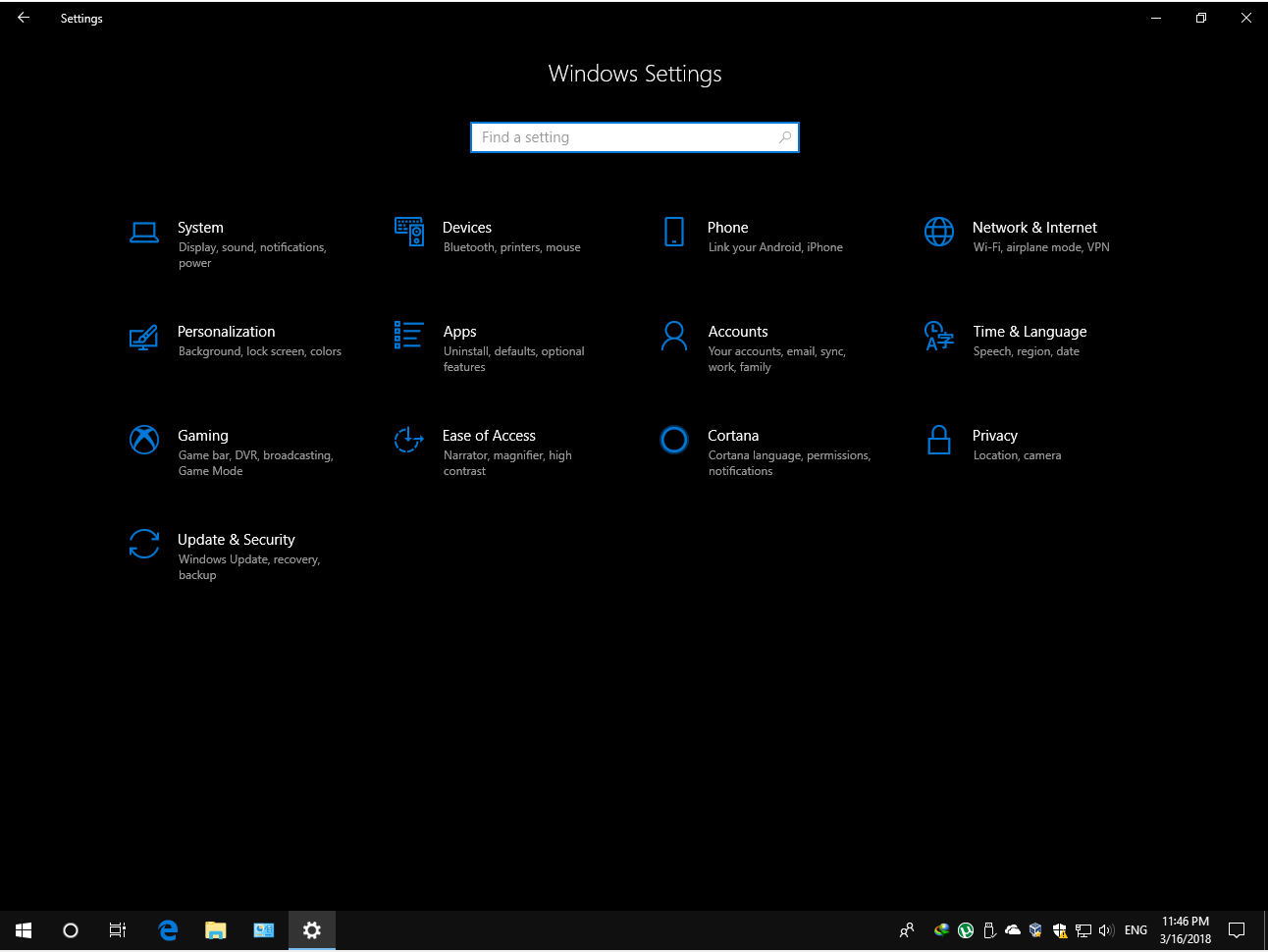Viewport: 1268px width, 952px height.
Task: Open the Gaming category title
Action: click(202, 436)
